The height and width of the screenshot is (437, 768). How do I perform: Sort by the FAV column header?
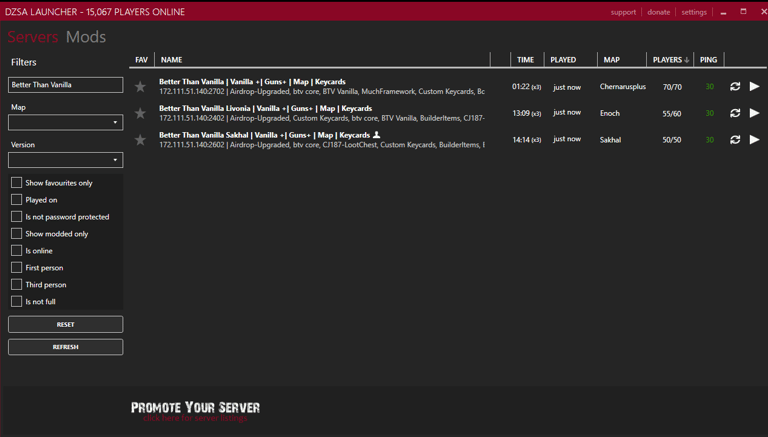pos(141,60)
